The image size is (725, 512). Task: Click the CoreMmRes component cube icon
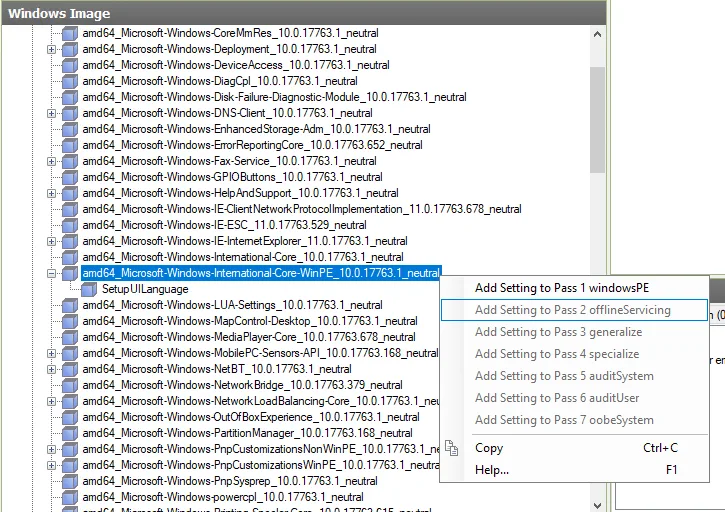(x=70, y=33)
